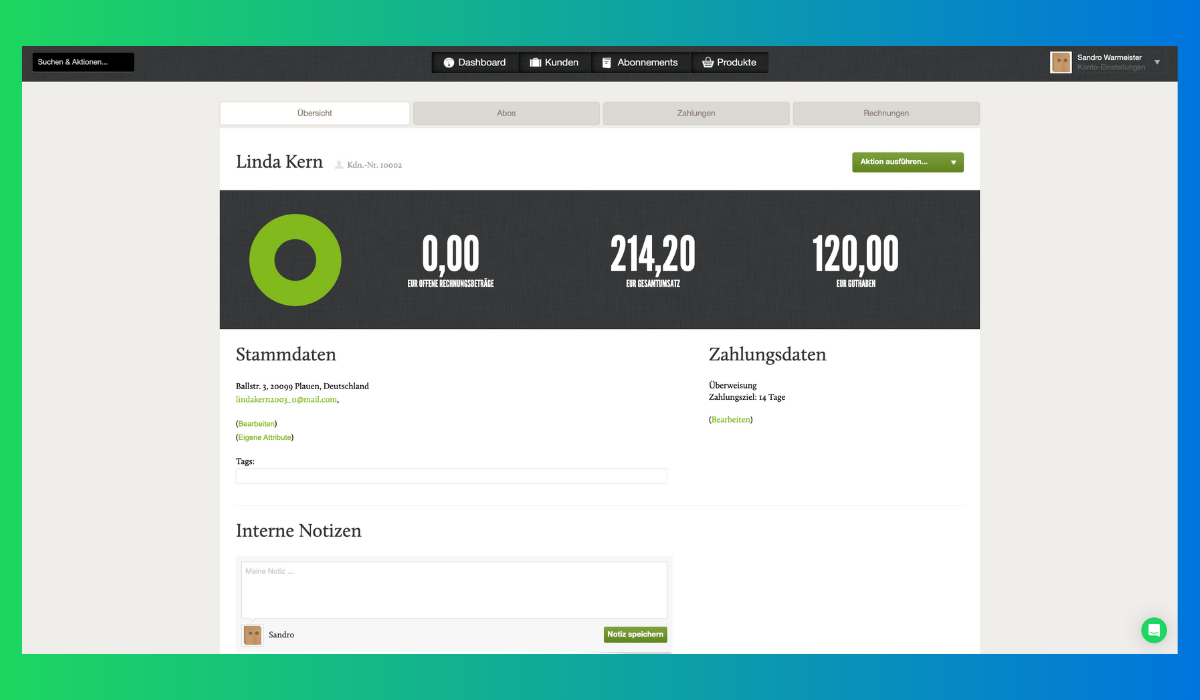Click the customer silhouette icon beside Kdn.-Nr.
The image size is (1200, 700).
click(339, 165)
